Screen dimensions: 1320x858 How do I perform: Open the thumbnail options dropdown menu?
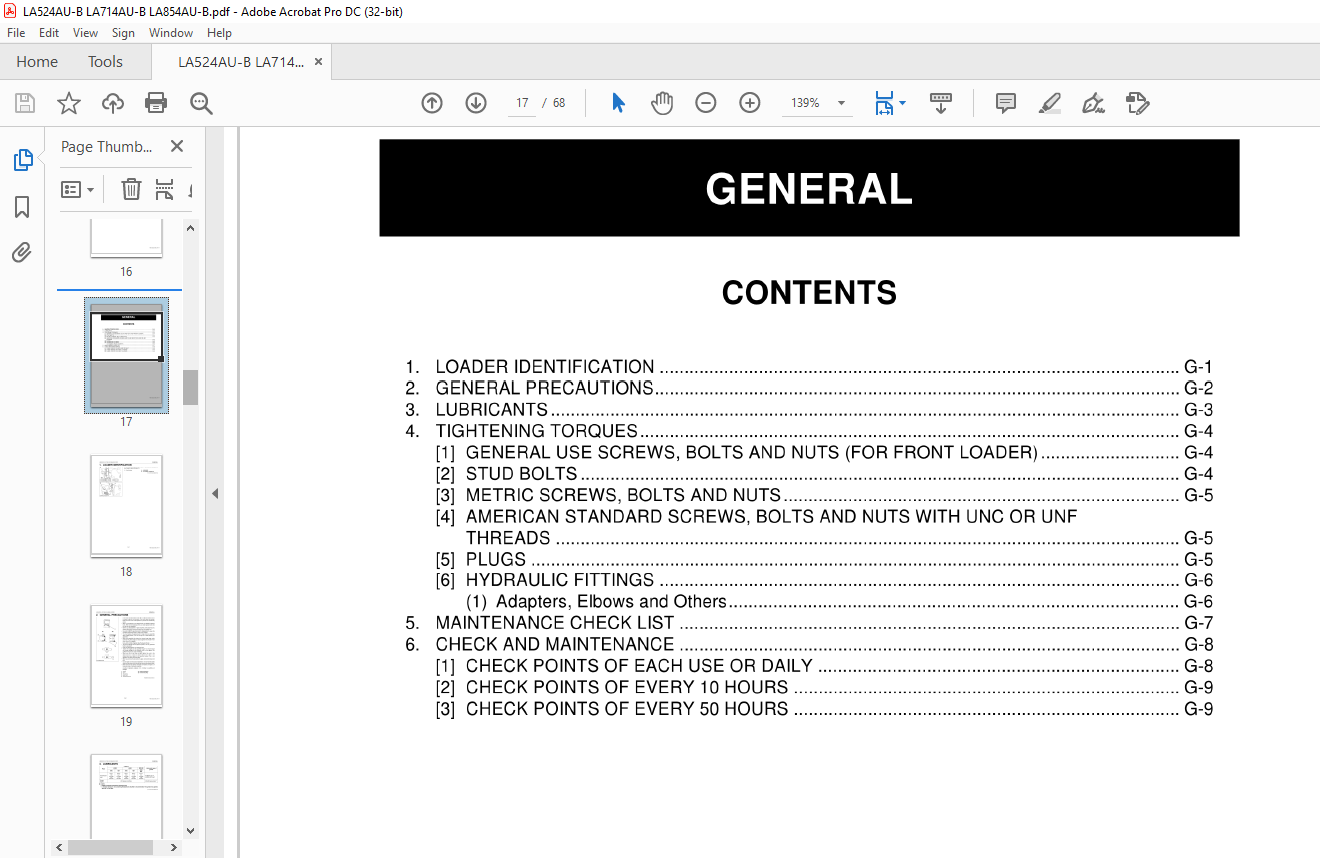point(78,189)
